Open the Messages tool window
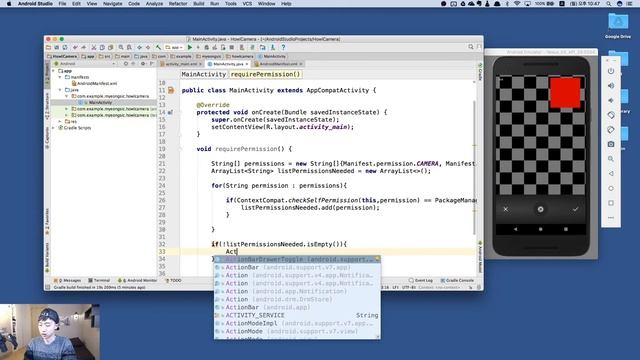The image size is (640, 360). tap(68, 280)
